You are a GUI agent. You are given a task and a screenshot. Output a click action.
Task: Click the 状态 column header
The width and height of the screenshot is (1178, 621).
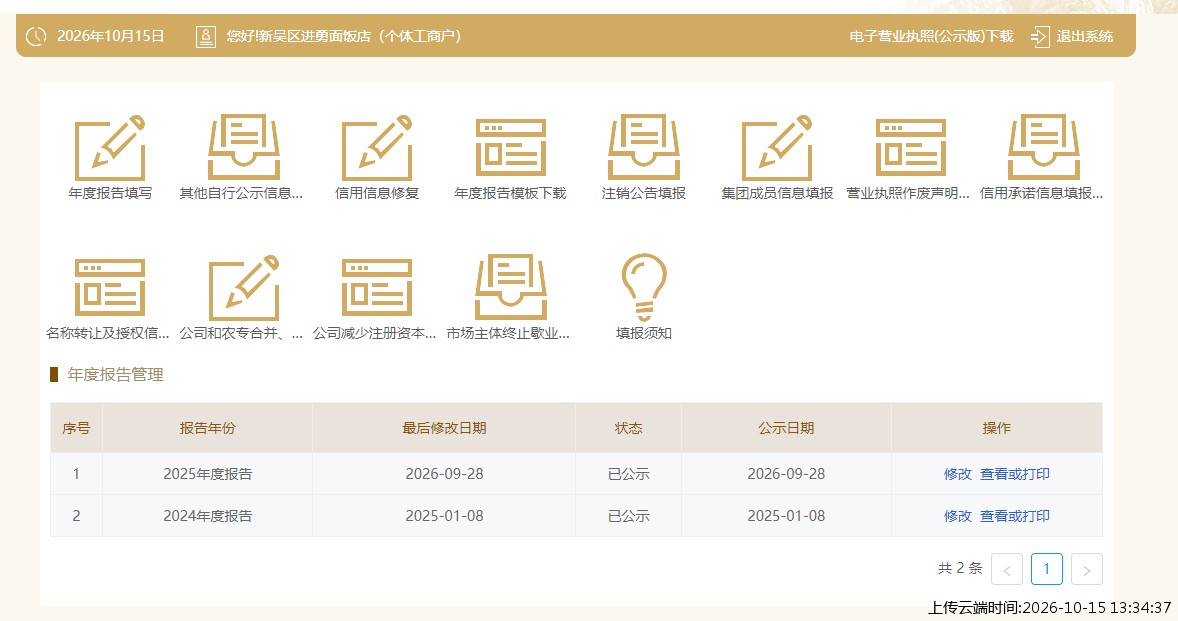[x=628, y=428]
